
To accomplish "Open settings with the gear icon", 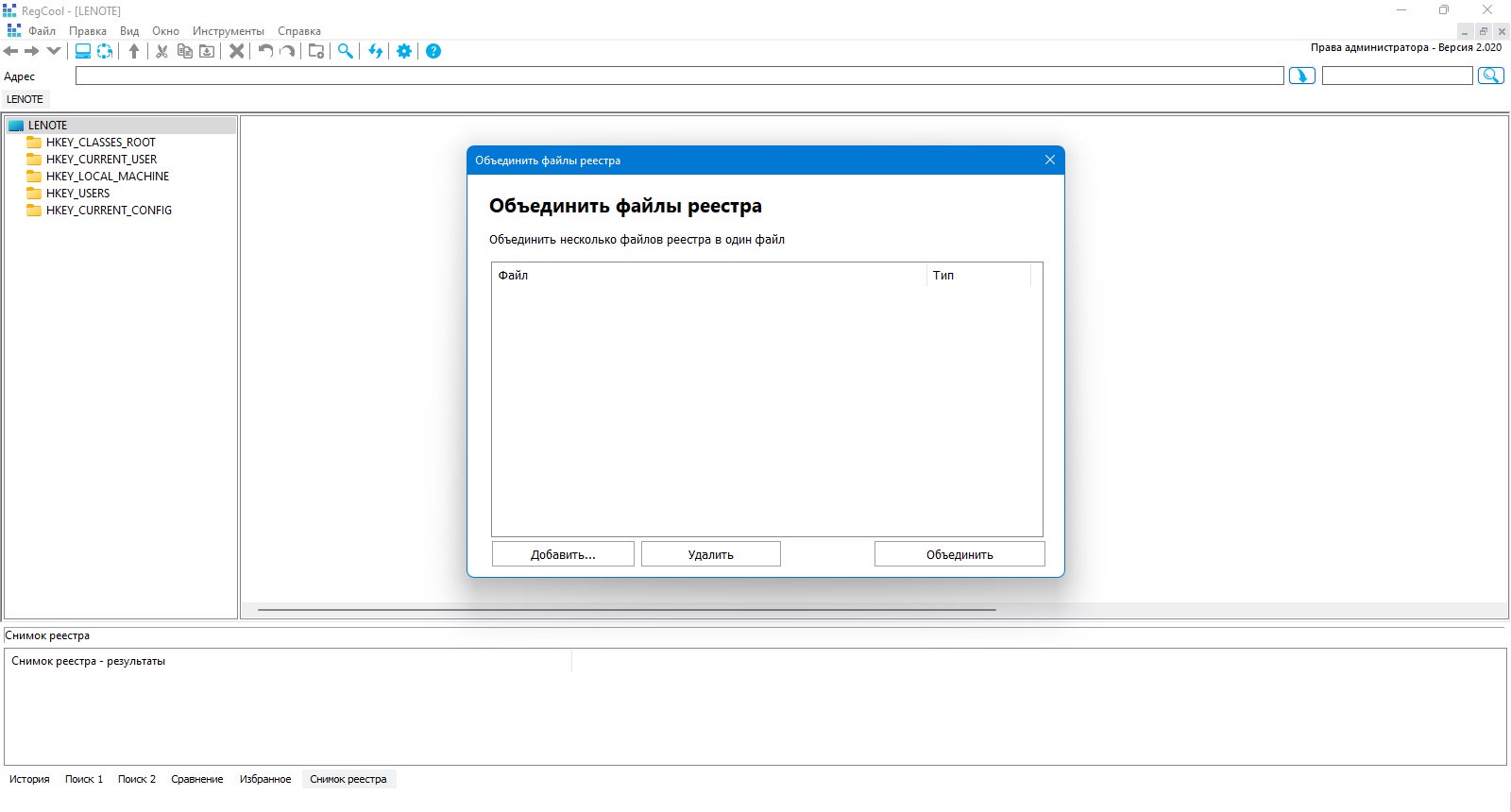I will (404, 51).
